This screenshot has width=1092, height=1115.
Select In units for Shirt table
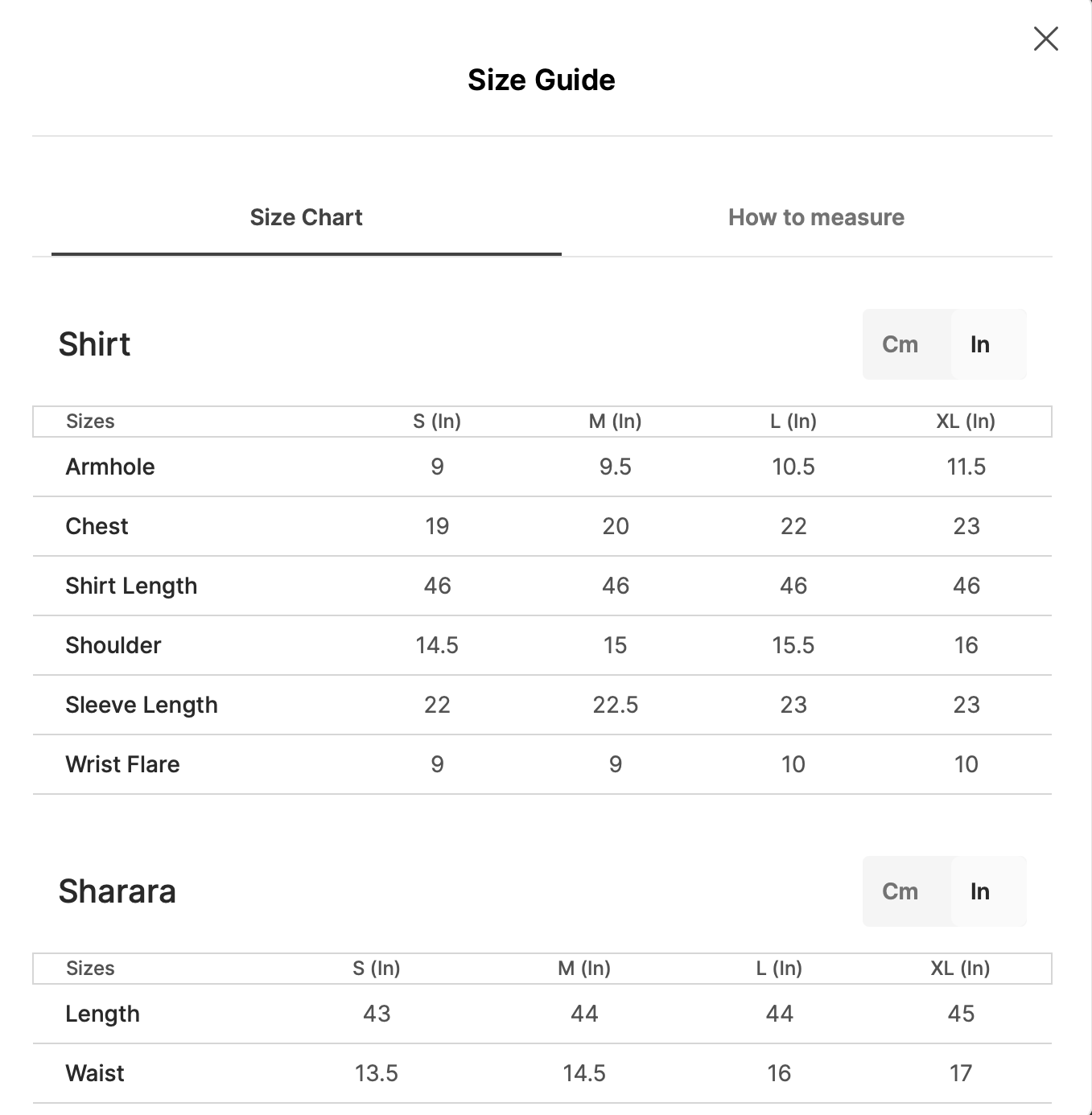(x=980, y=344)
